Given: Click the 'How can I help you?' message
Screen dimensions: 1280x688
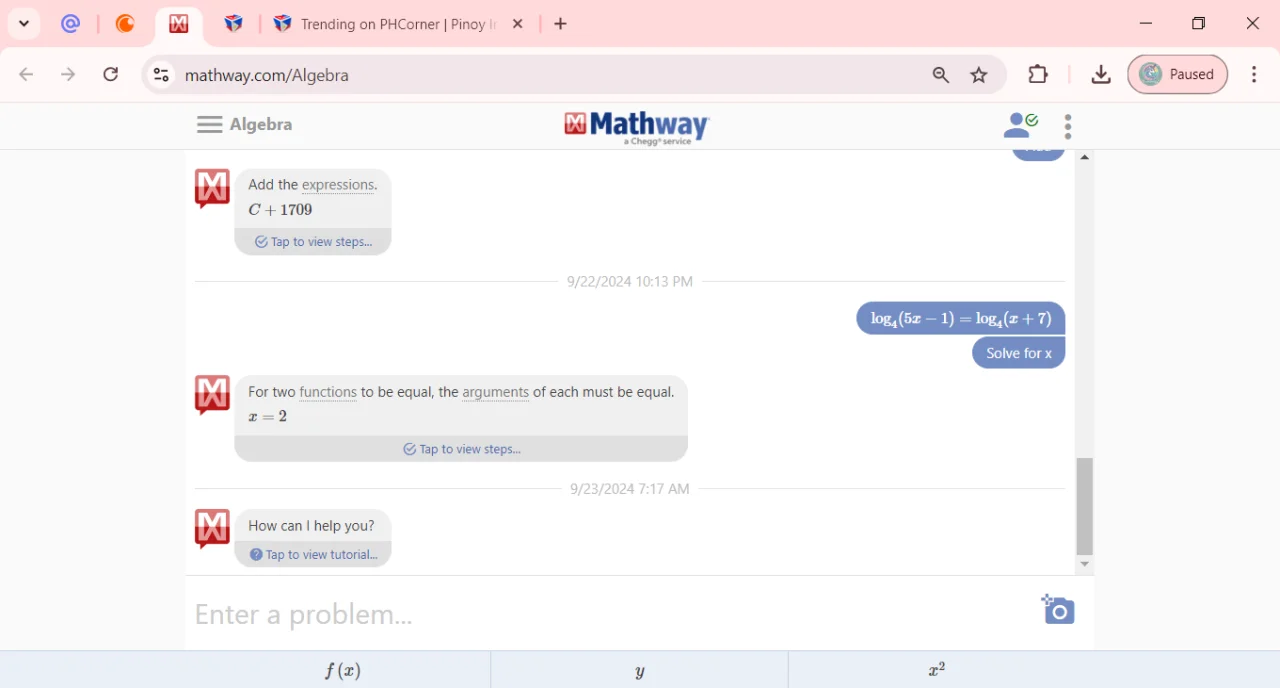Looking at the screenshot, I should click(312, 526).
